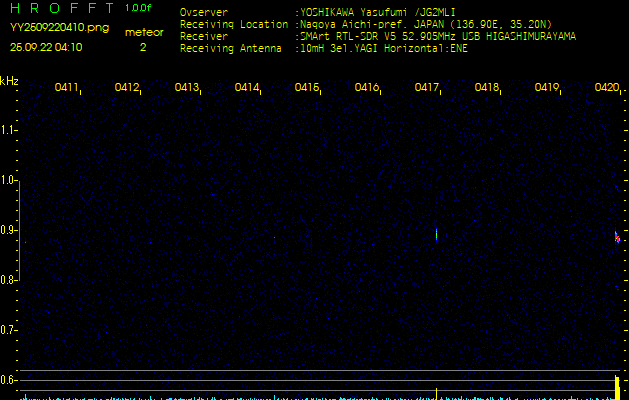Click filename YY2509220410.png
This screenshot has height=400, width=629.
(59, 27)
